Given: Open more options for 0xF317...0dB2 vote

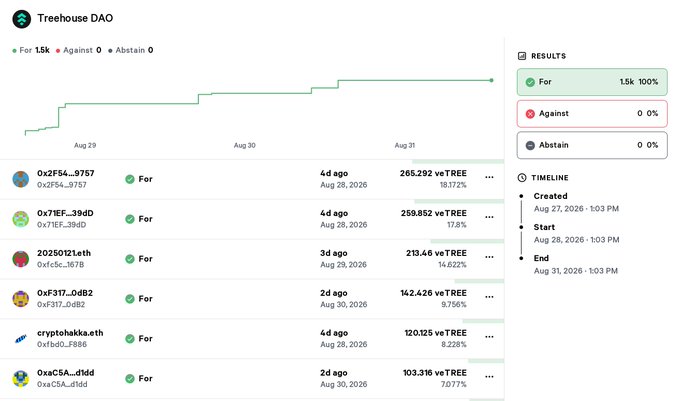Looking at the screenshot, I should [489, 297].
